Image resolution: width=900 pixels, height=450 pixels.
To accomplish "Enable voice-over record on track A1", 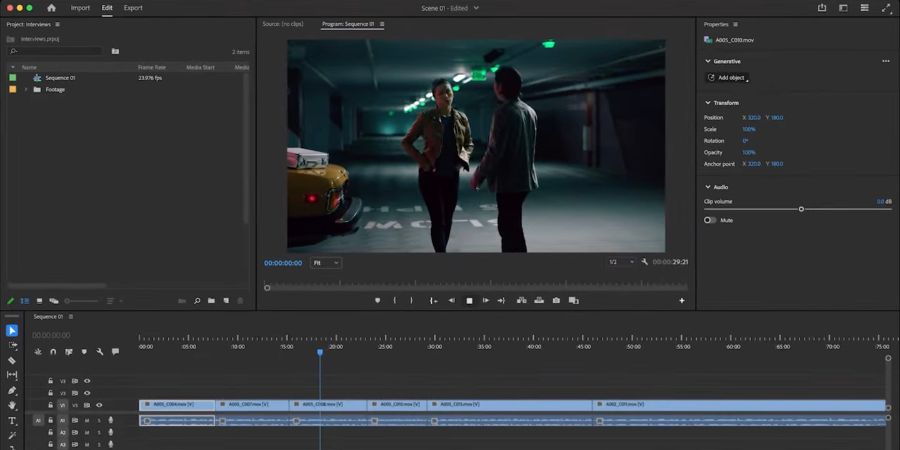I will 111,420.
